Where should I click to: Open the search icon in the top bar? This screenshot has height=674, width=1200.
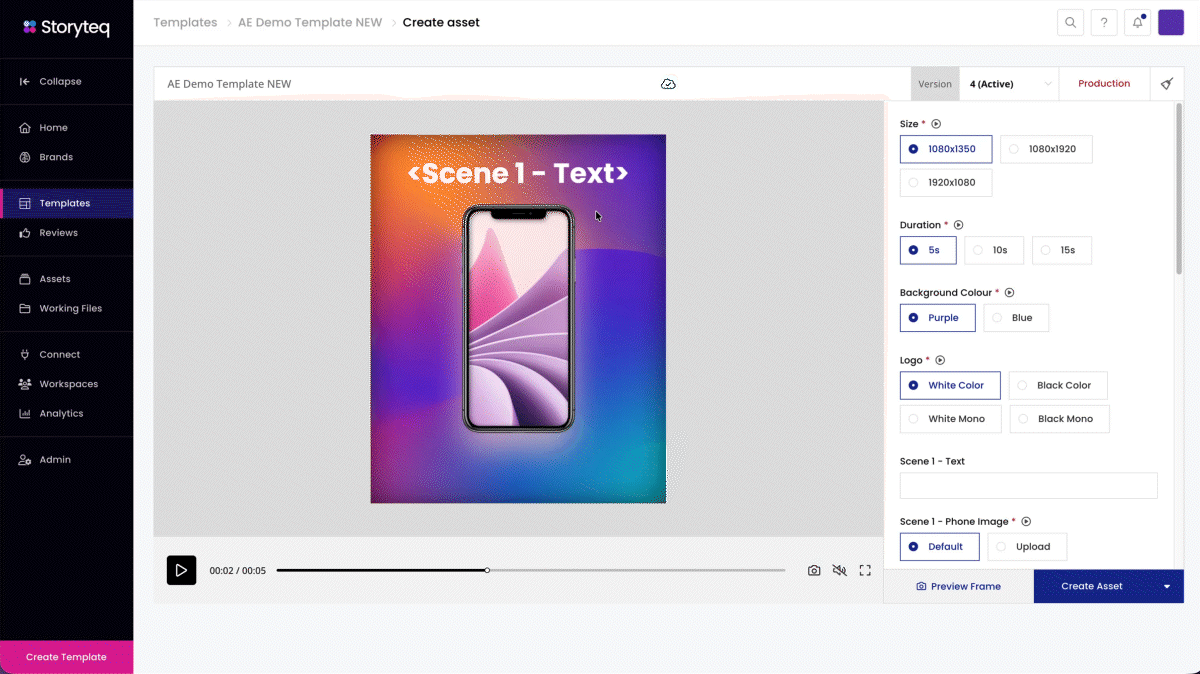pos(1070,22)
